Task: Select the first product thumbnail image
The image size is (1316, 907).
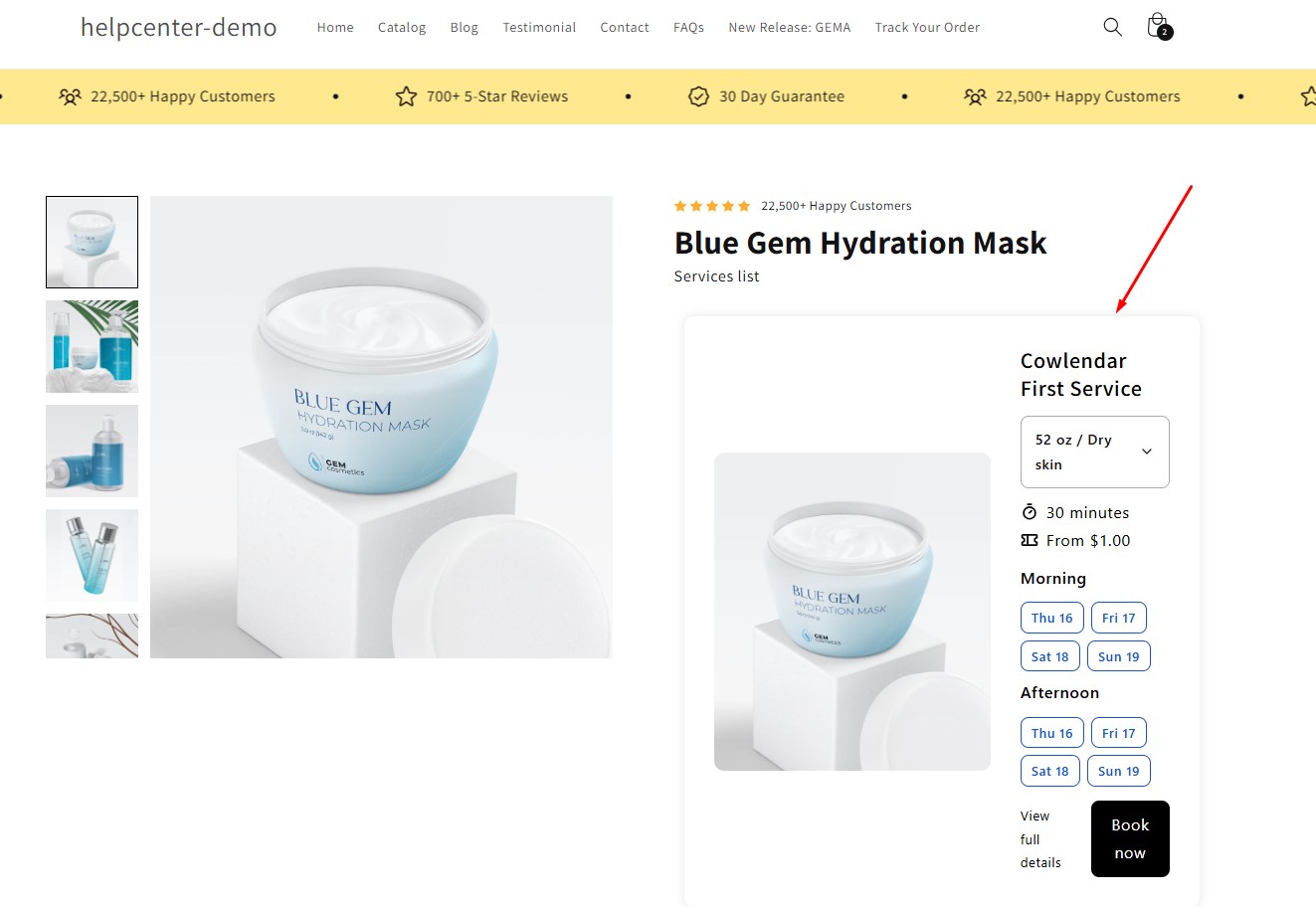Action: click(x=92, y=242)
